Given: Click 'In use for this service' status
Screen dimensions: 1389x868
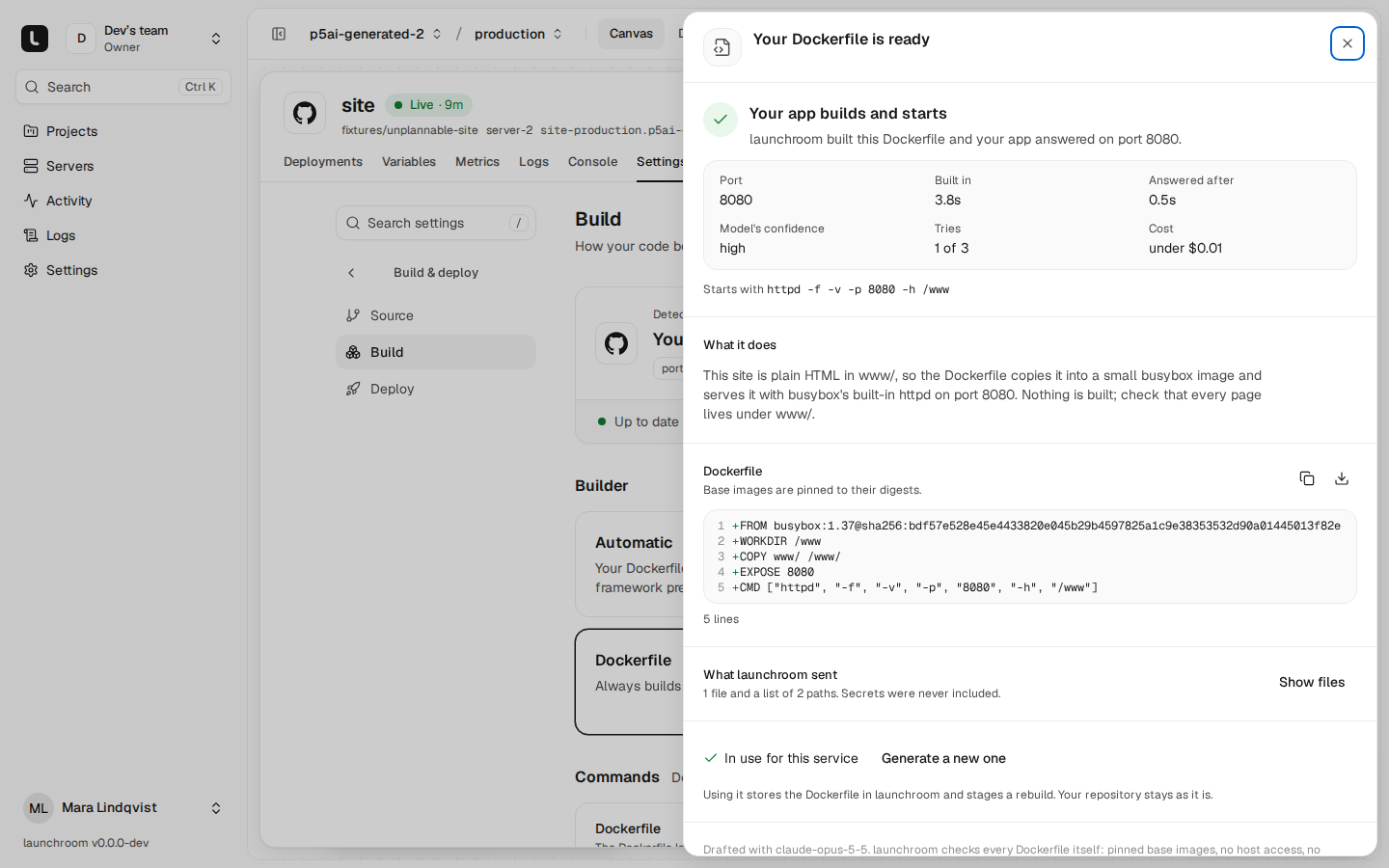Looking at the screenshot, I should 781,758.
